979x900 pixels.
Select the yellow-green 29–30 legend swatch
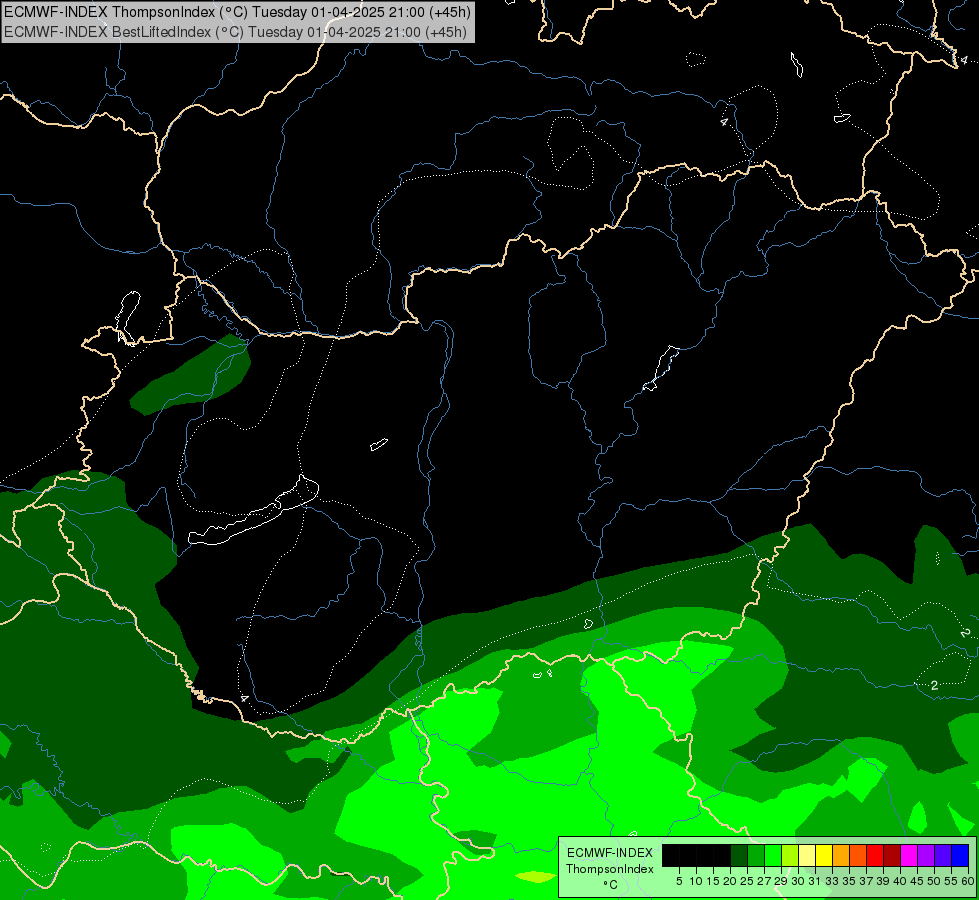coord(790,855)
